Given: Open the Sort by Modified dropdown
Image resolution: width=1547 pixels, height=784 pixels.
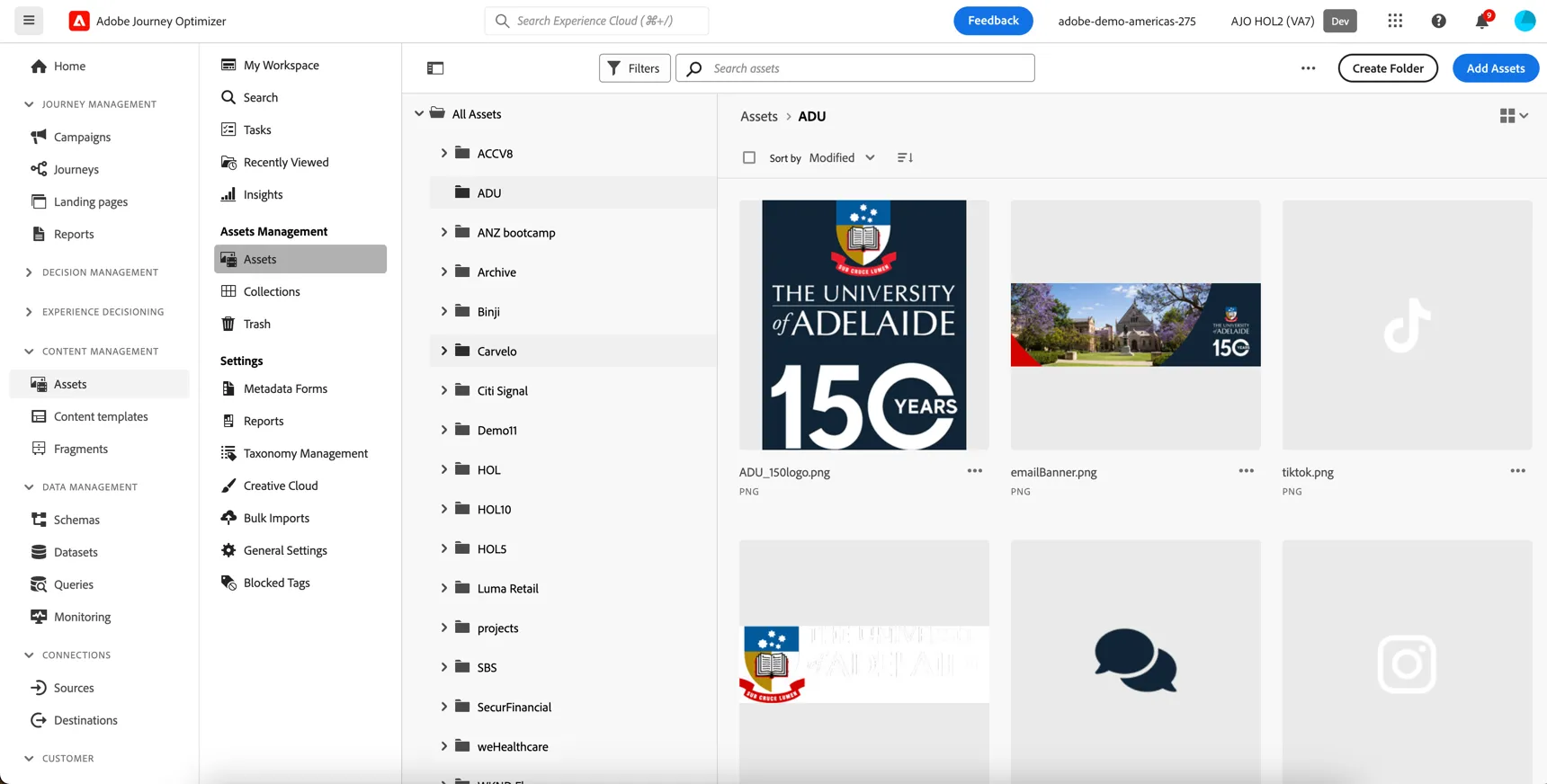Looking at the screenshot, I should coord(842,157).
